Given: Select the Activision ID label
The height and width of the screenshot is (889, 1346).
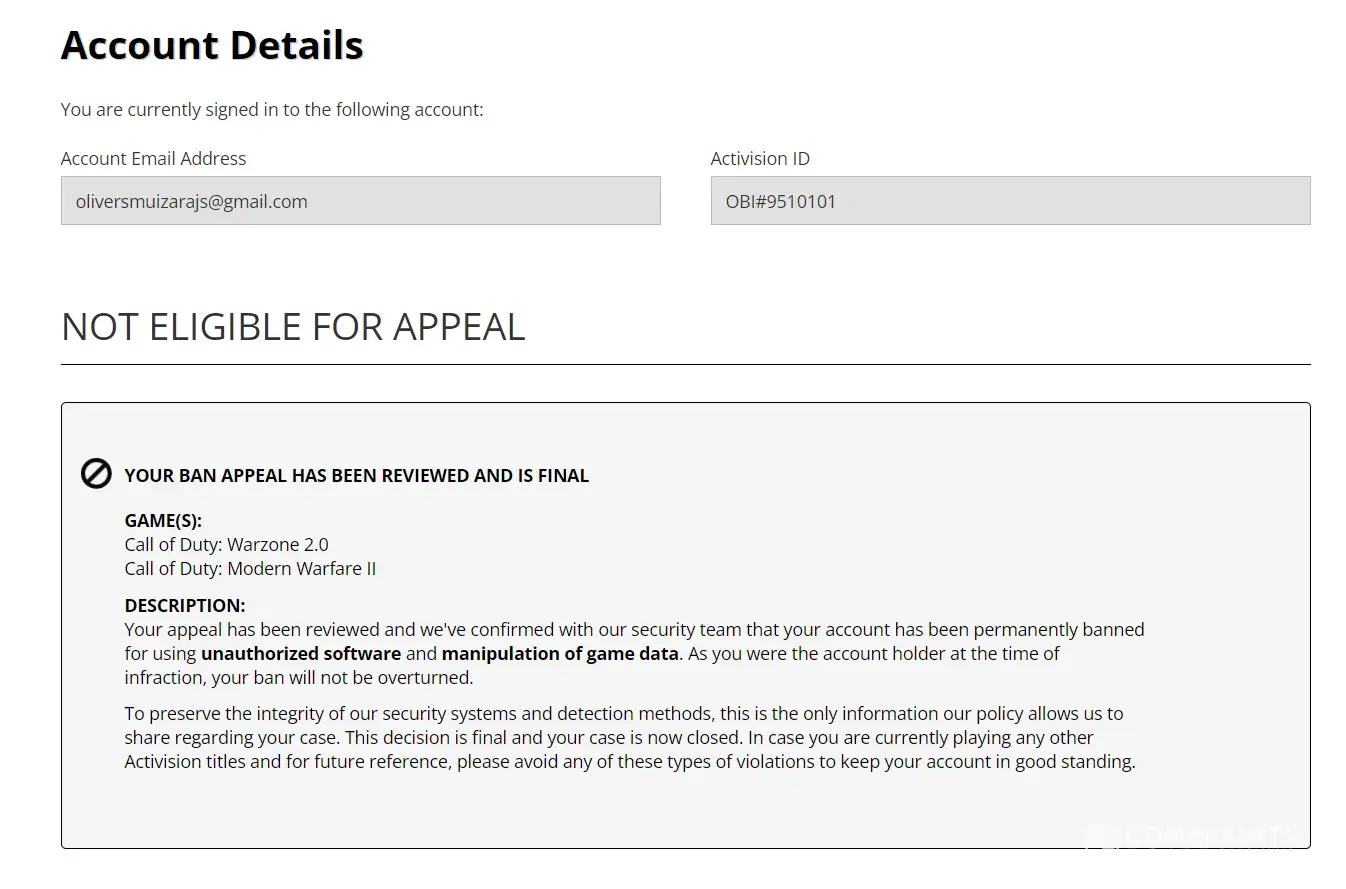Looking at the screenshot, I should [760, 158].
